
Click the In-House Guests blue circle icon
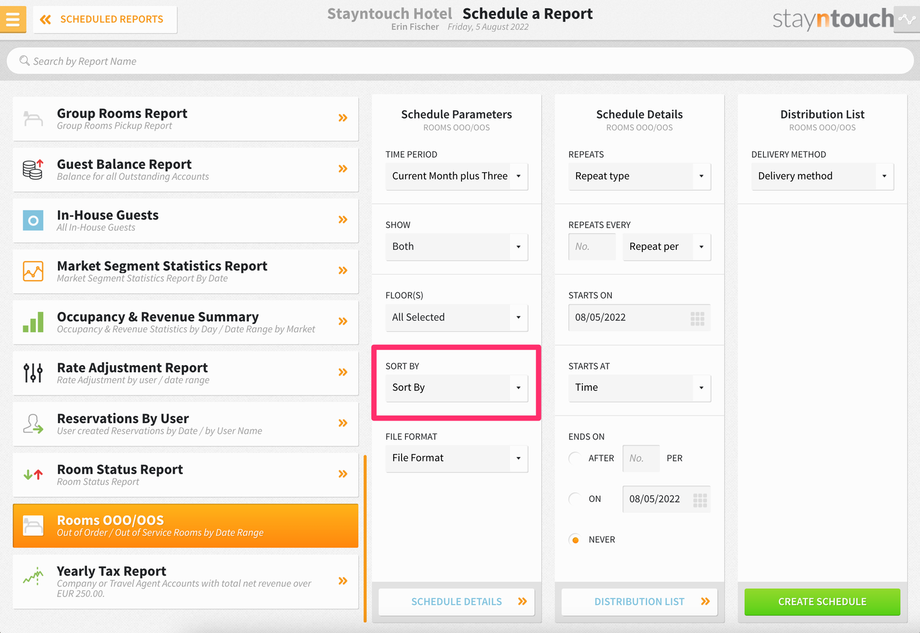click(x=33, y=220)
